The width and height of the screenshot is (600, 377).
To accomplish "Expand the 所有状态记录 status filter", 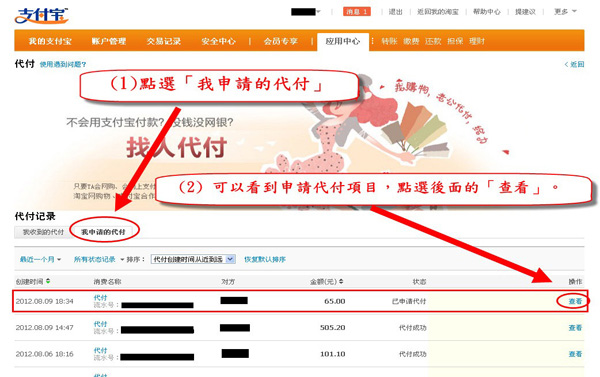I will pyautogui.click(x=99, y=259).
